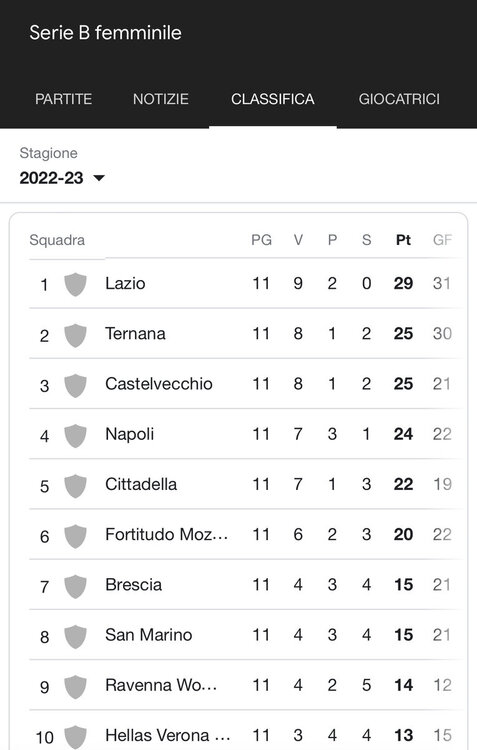
Task: Click the Serie B femminile title
Action: [x=105, y=33]
